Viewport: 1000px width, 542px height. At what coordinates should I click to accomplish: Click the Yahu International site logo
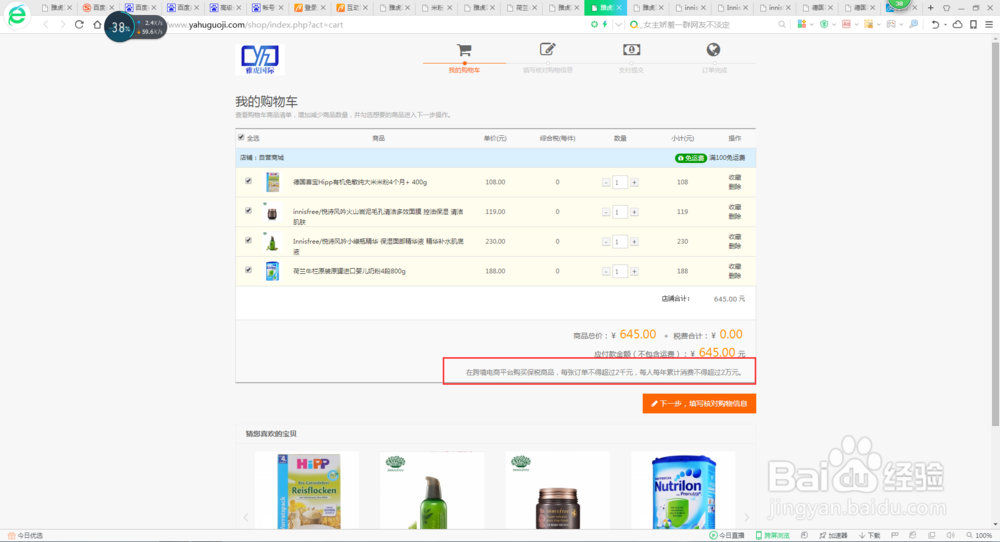tap(260, 60)
